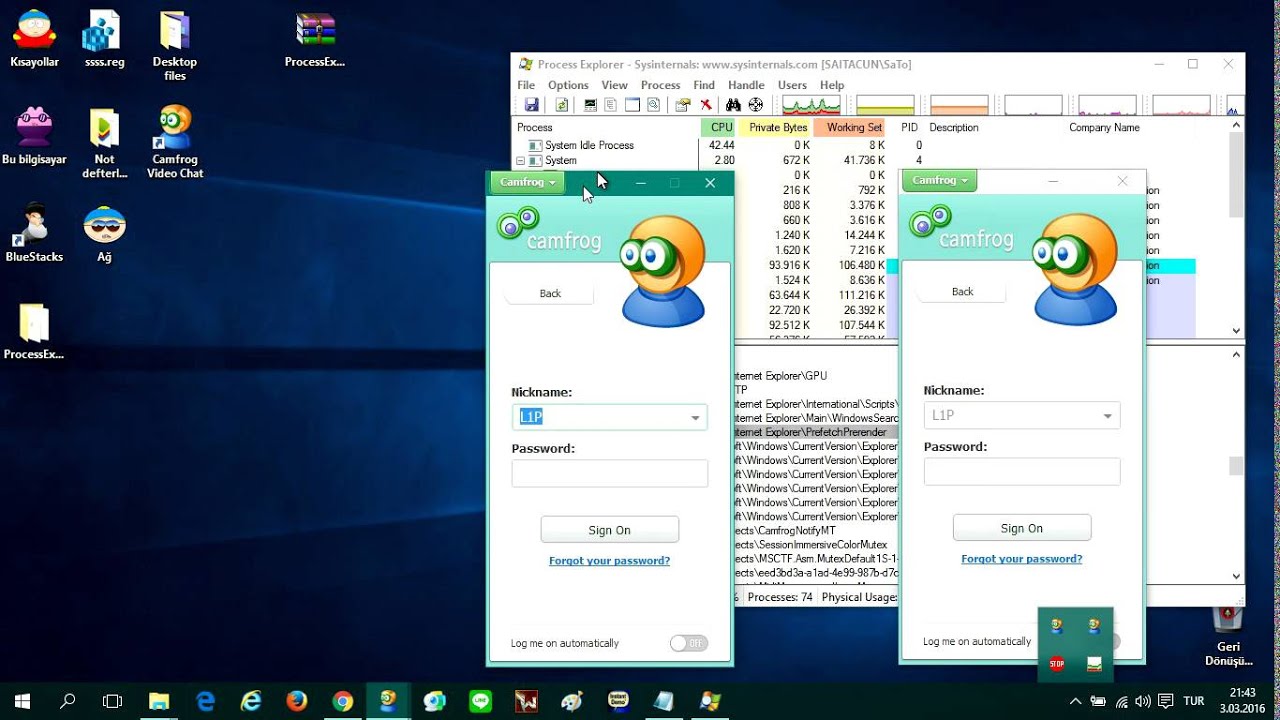The width and height of the screenshot is (1280, 720).
Task: Open the Help menu in Process Explorer
Action: tap(832, 85)
